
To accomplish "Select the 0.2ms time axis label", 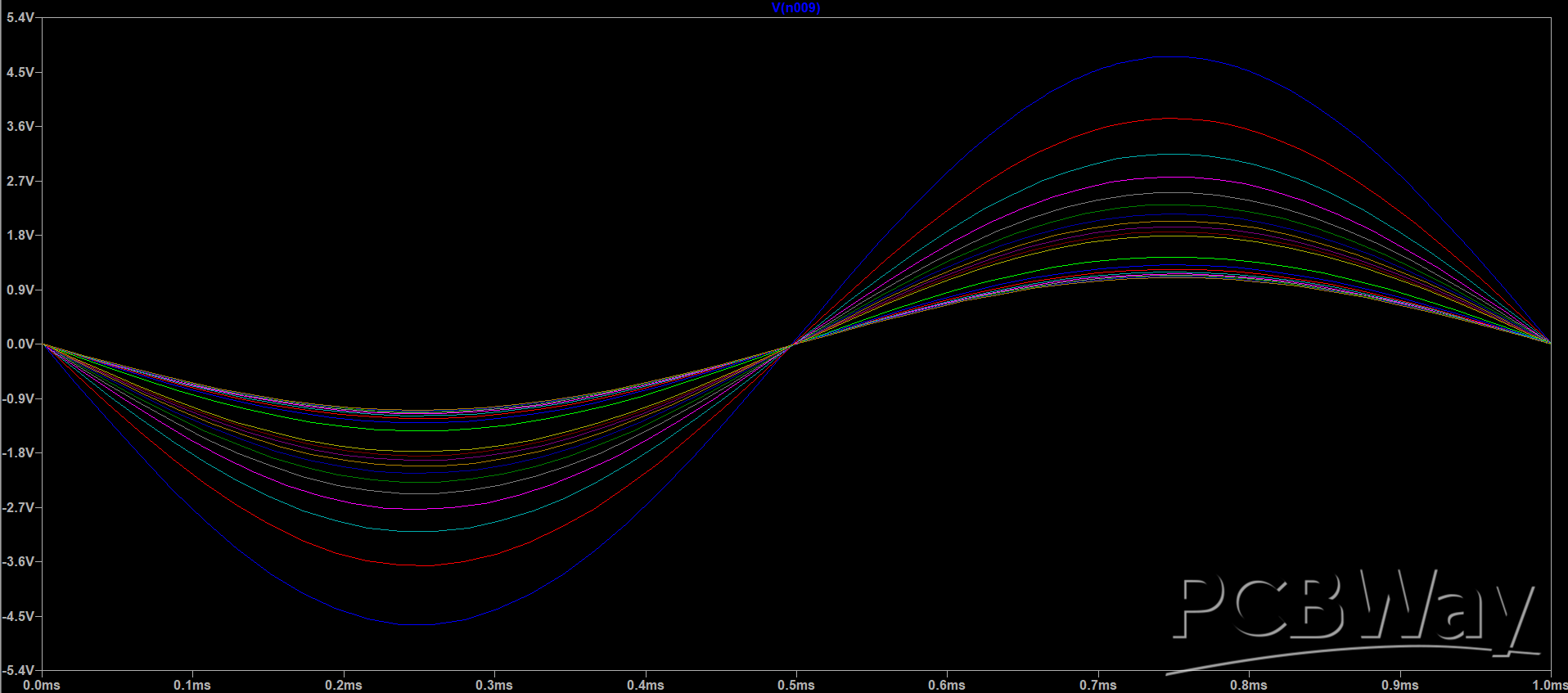I will (343, 685).
